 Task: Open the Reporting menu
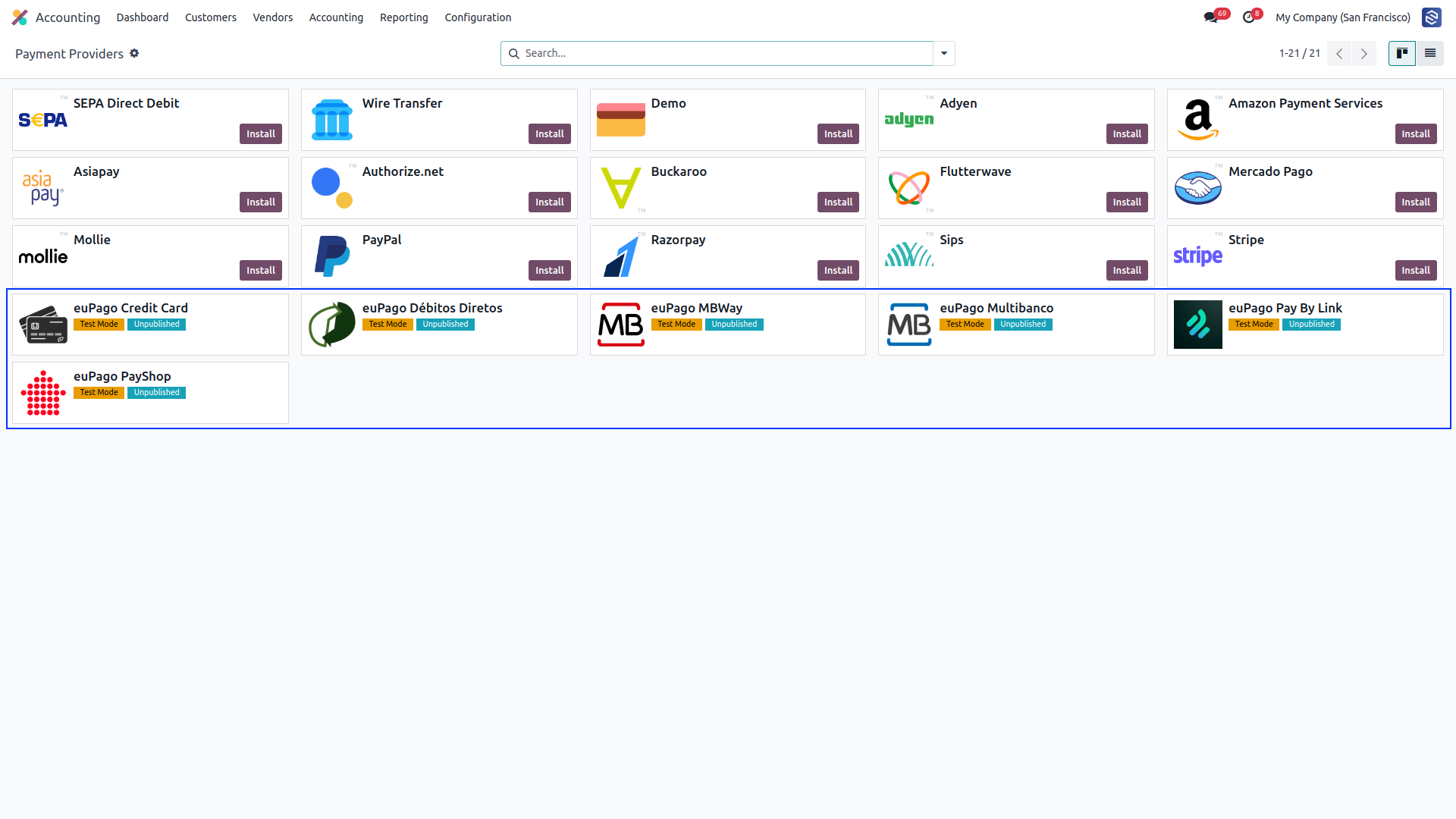[404, 17]
